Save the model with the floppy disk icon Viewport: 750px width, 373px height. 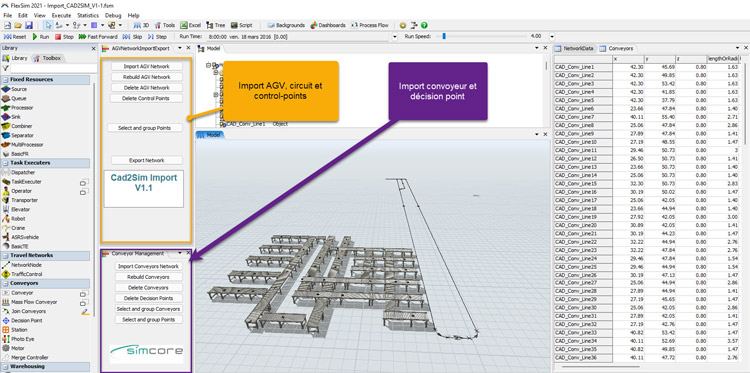[28, 25]
